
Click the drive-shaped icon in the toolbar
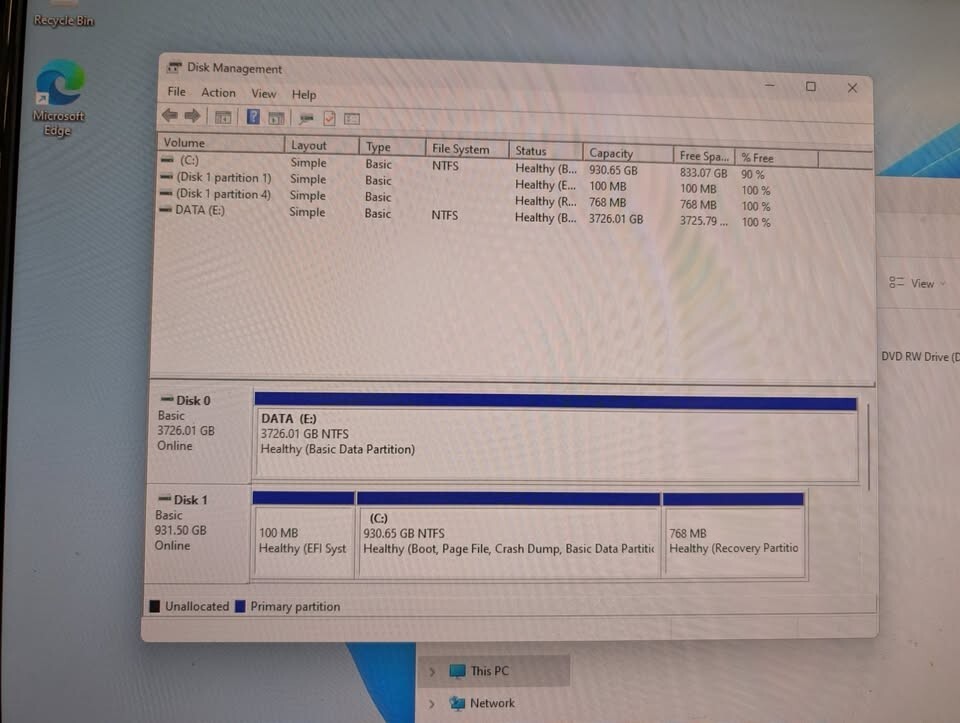(306, 119)
